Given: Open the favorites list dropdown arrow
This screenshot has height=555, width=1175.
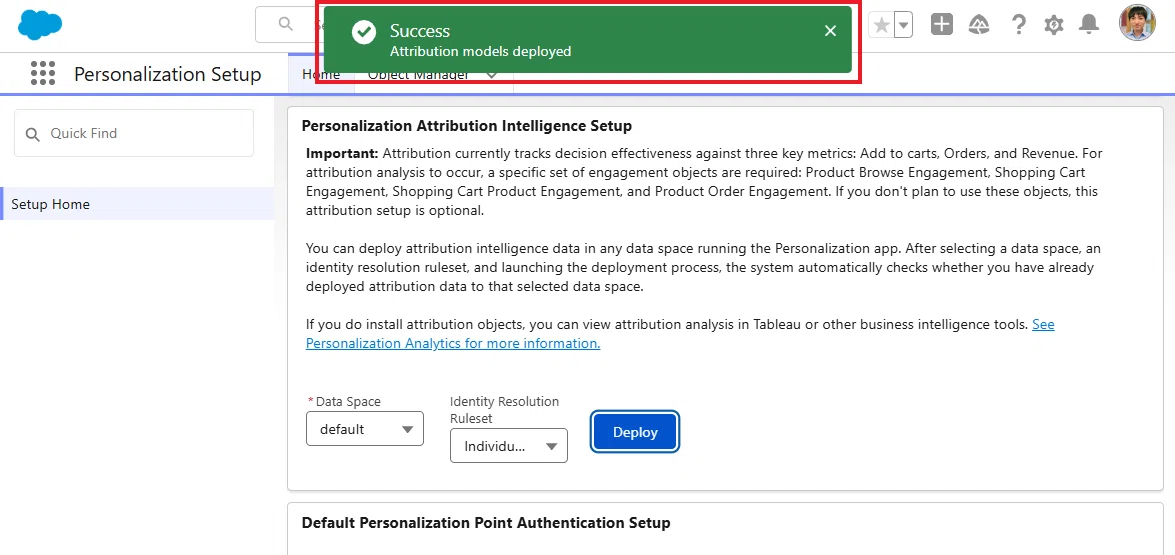Looking at the screenshot, I should click(904, 25).
